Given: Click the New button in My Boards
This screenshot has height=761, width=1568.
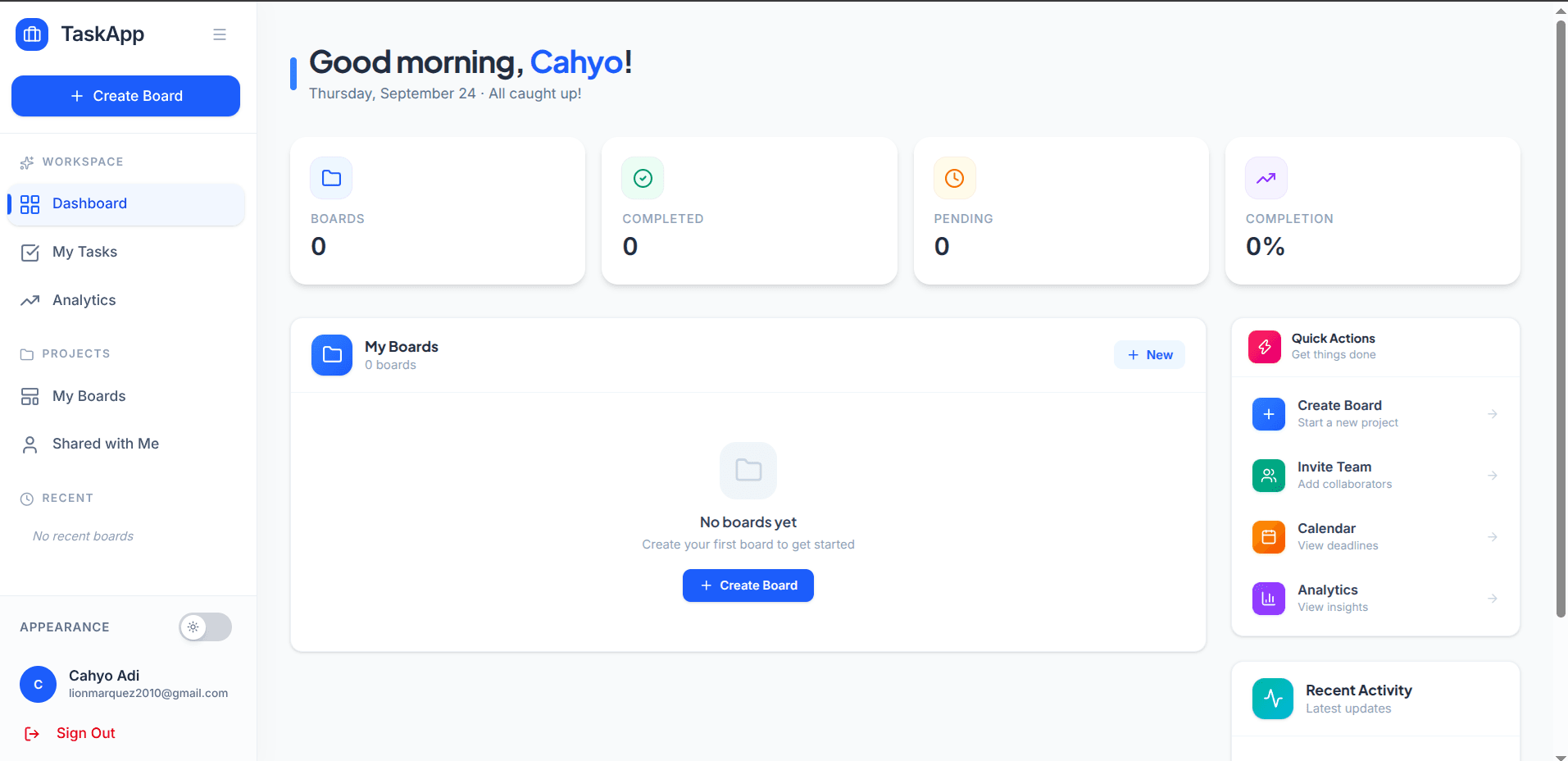Looking at the screenshot, I should [x=1149, y=355].
